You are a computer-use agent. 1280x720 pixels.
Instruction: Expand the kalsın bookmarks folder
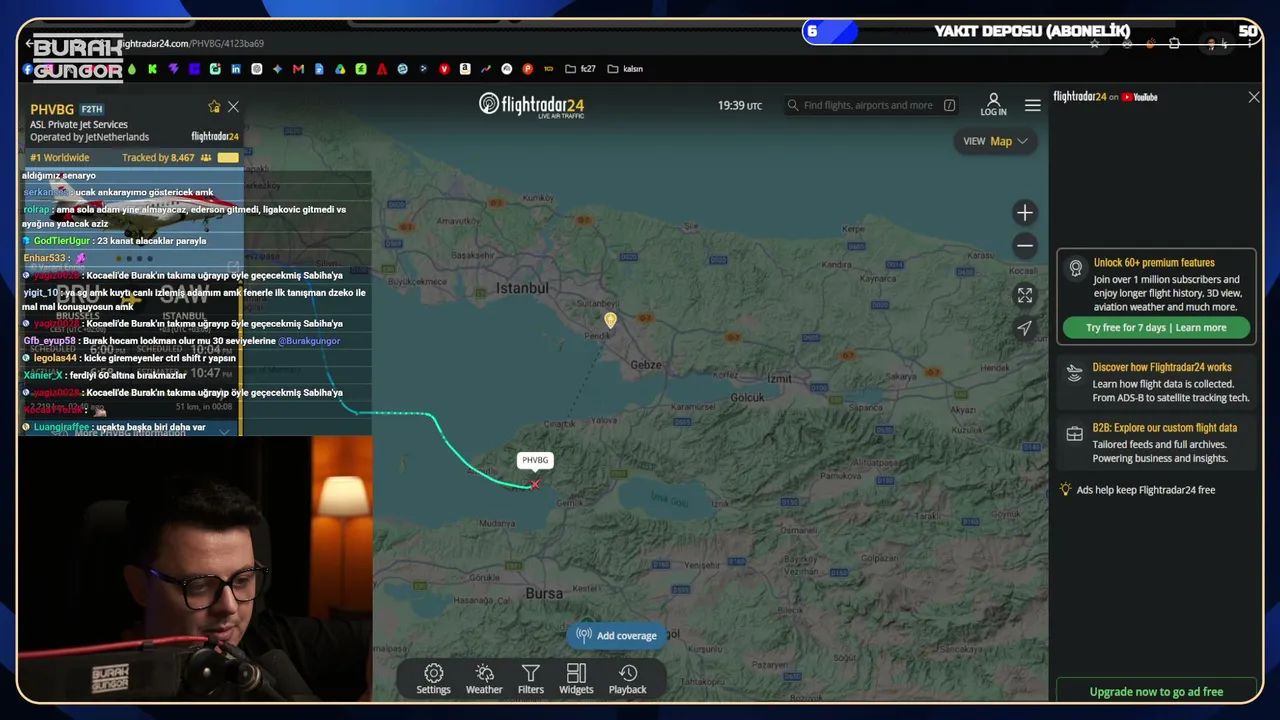point(624,69)
